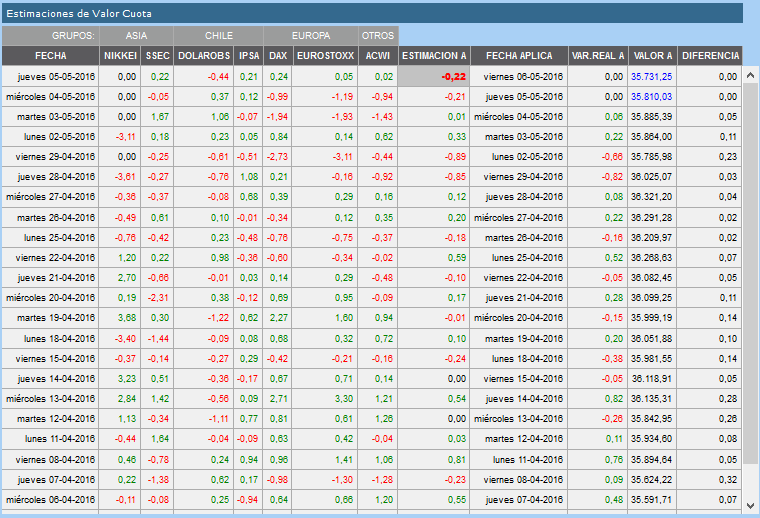Click NIKKEI value -3,11
Image resolution: width=760 pixels, height=518 pixels.
click(x=126, y=137)
